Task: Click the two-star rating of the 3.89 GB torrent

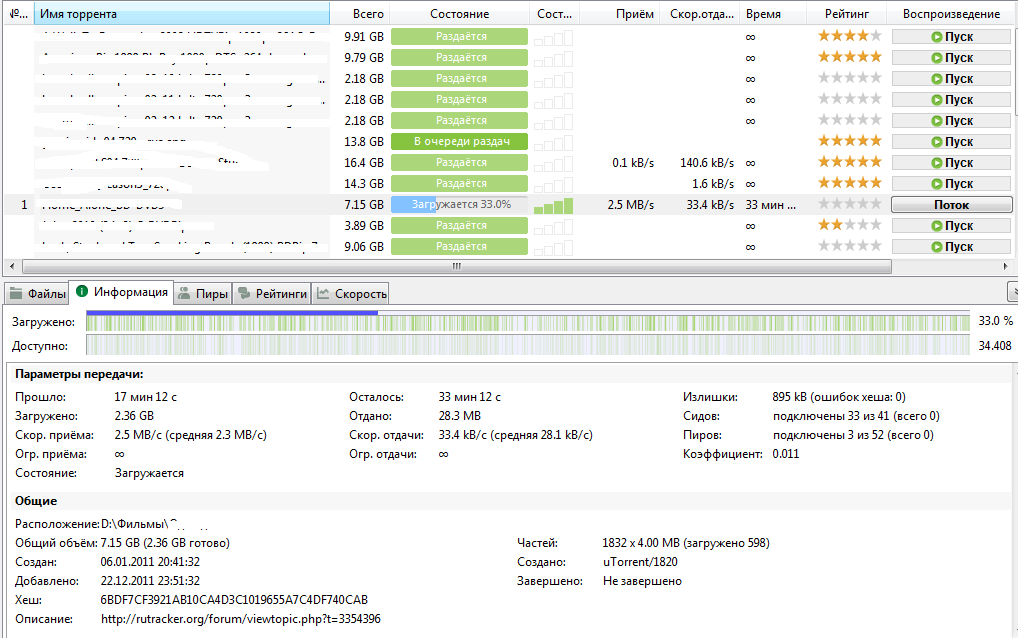Action: (849, 226)
